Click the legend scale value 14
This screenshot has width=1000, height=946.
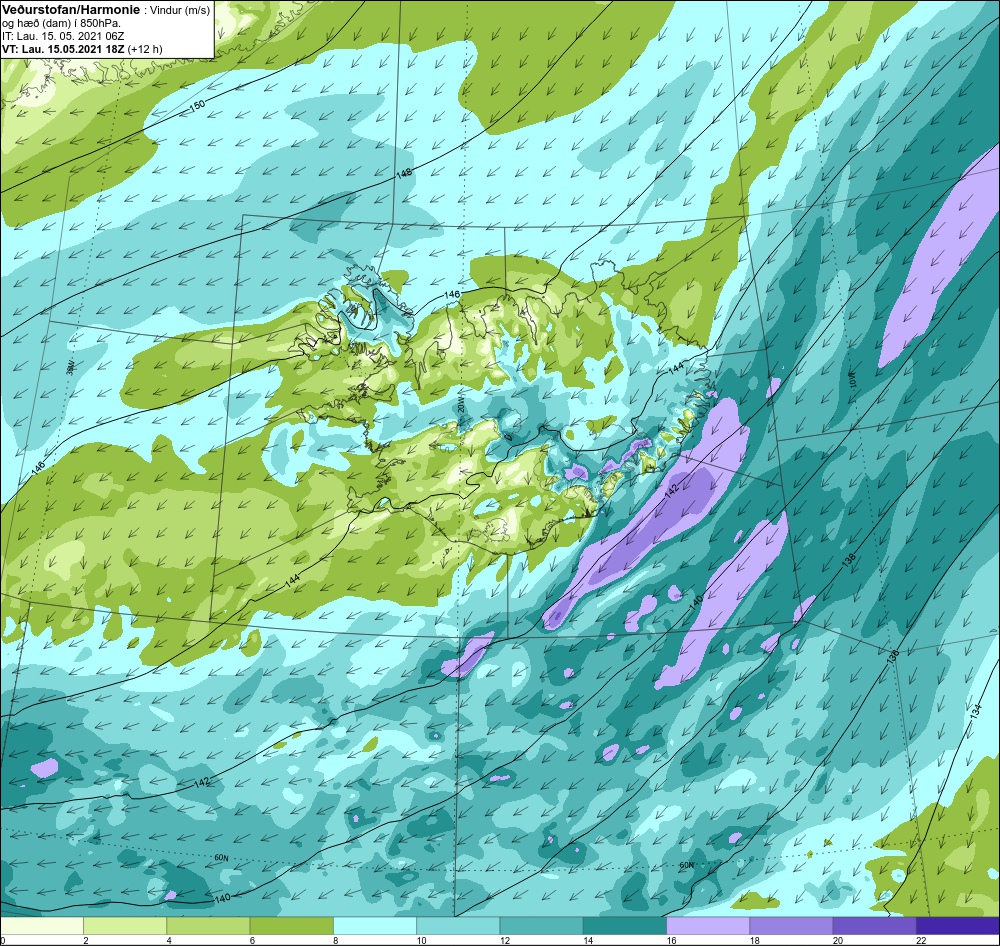587,940
